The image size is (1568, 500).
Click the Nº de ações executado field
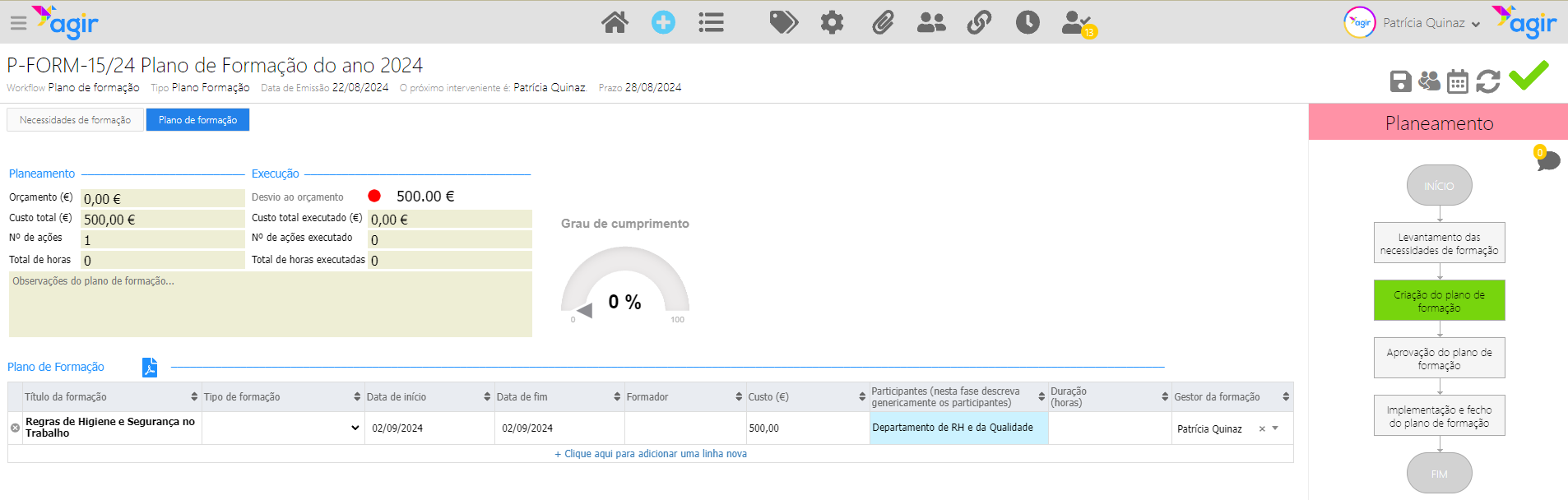tap(450, 239)
